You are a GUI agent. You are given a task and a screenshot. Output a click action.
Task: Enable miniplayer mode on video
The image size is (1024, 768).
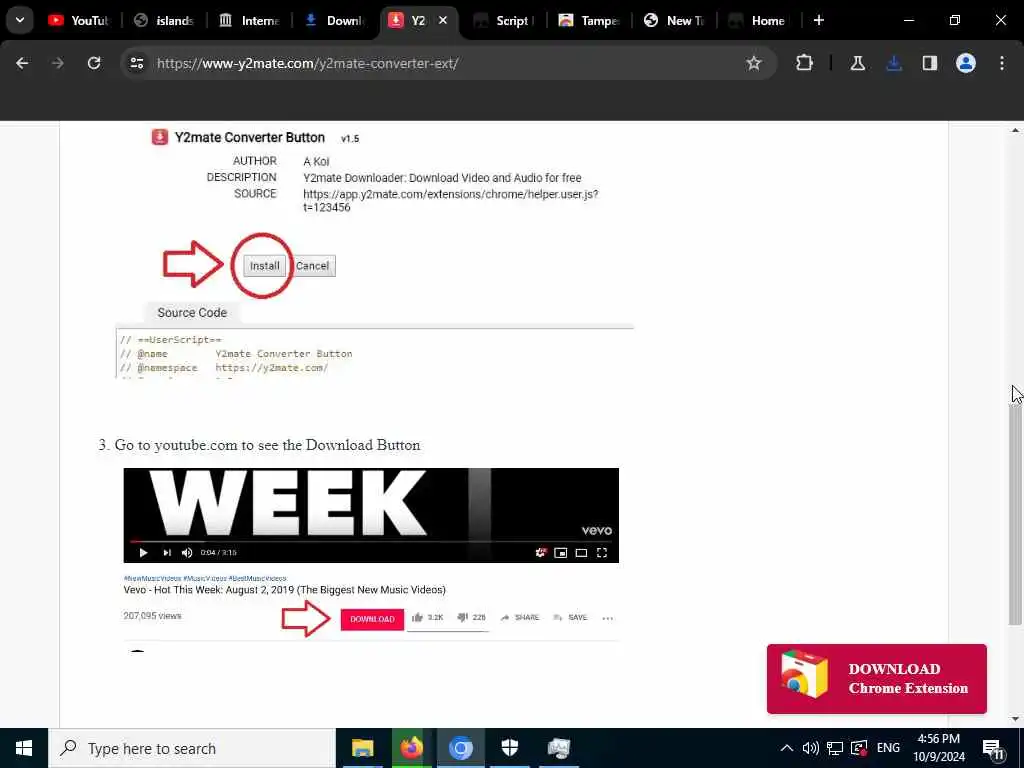[x=560, y=552]
